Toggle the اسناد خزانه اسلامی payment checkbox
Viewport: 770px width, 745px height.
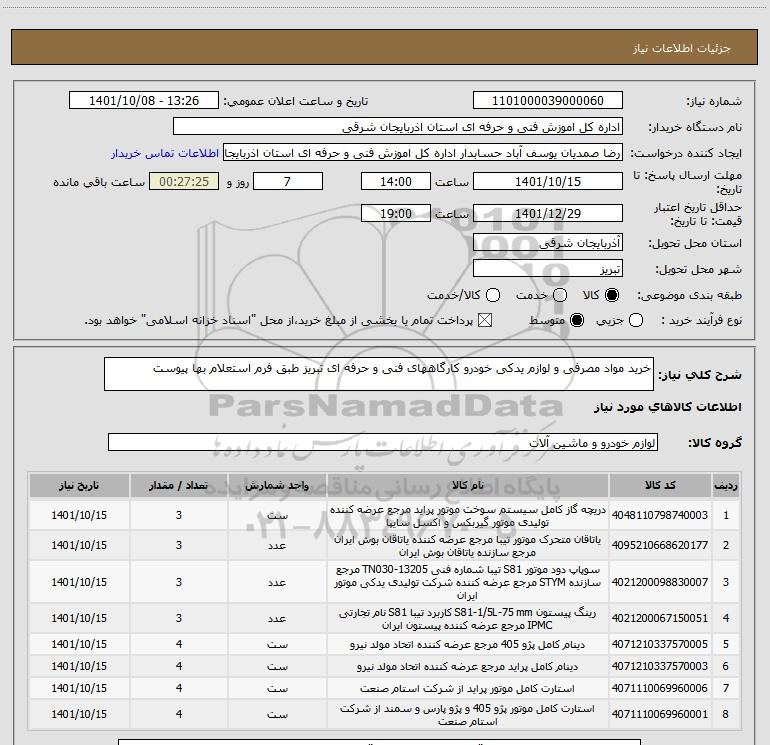pos(485,320)
